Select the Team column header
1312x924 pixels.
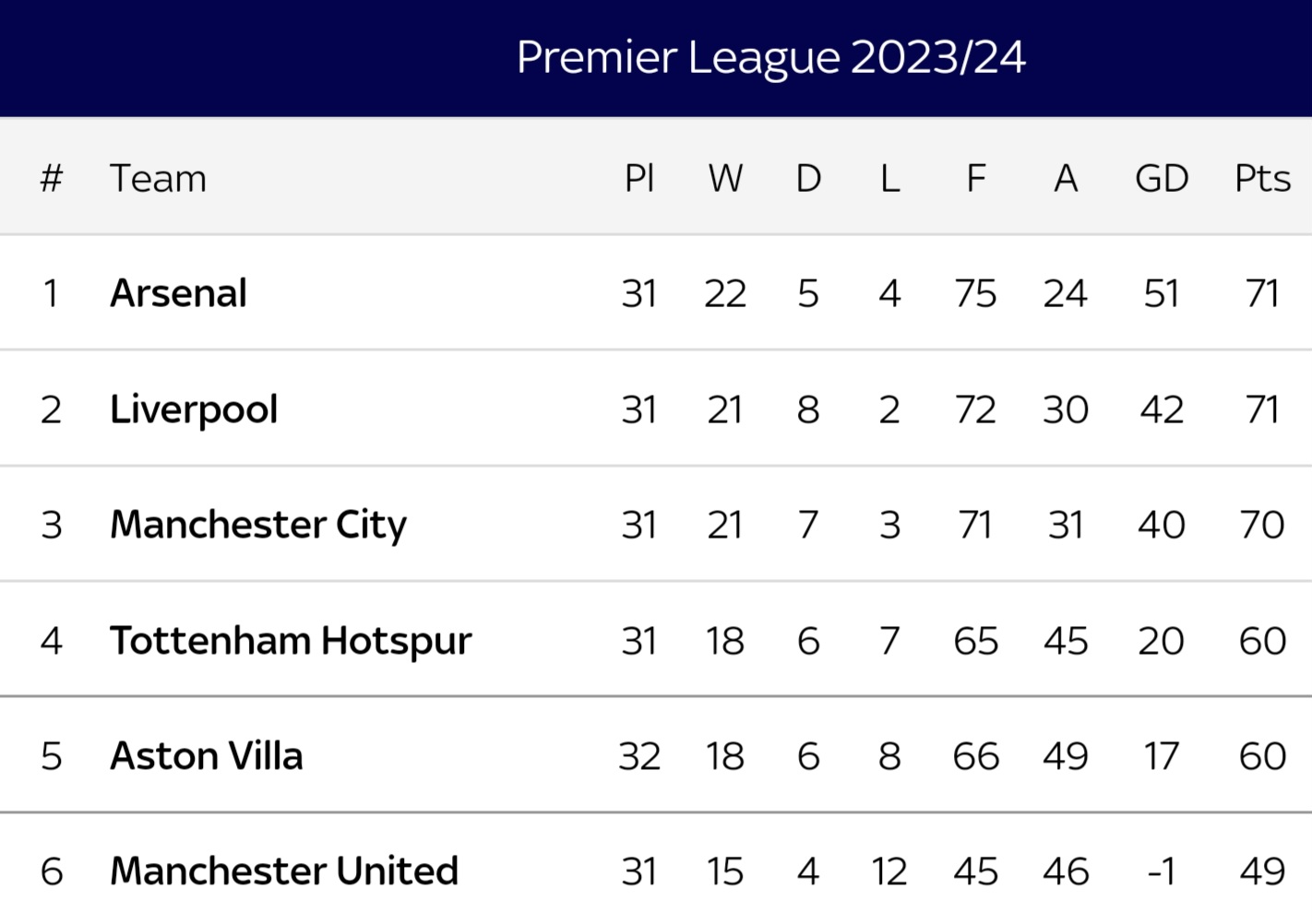(x=158, y=178)
